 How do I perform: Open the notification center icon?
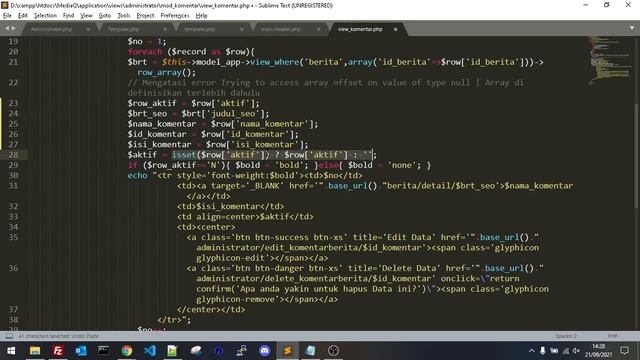624,351
